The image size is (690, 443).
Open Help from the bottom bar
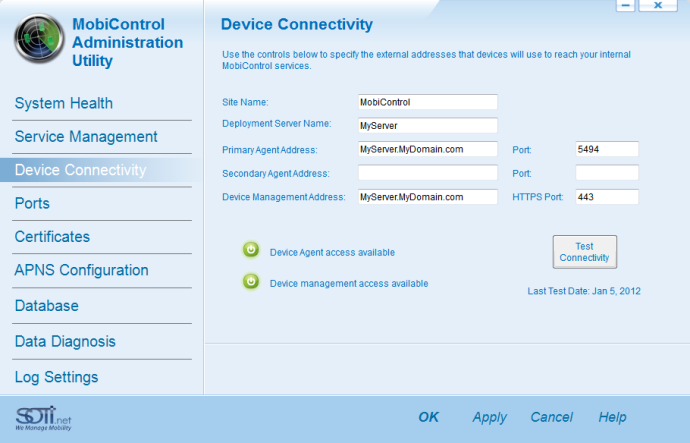click(612, 417)
